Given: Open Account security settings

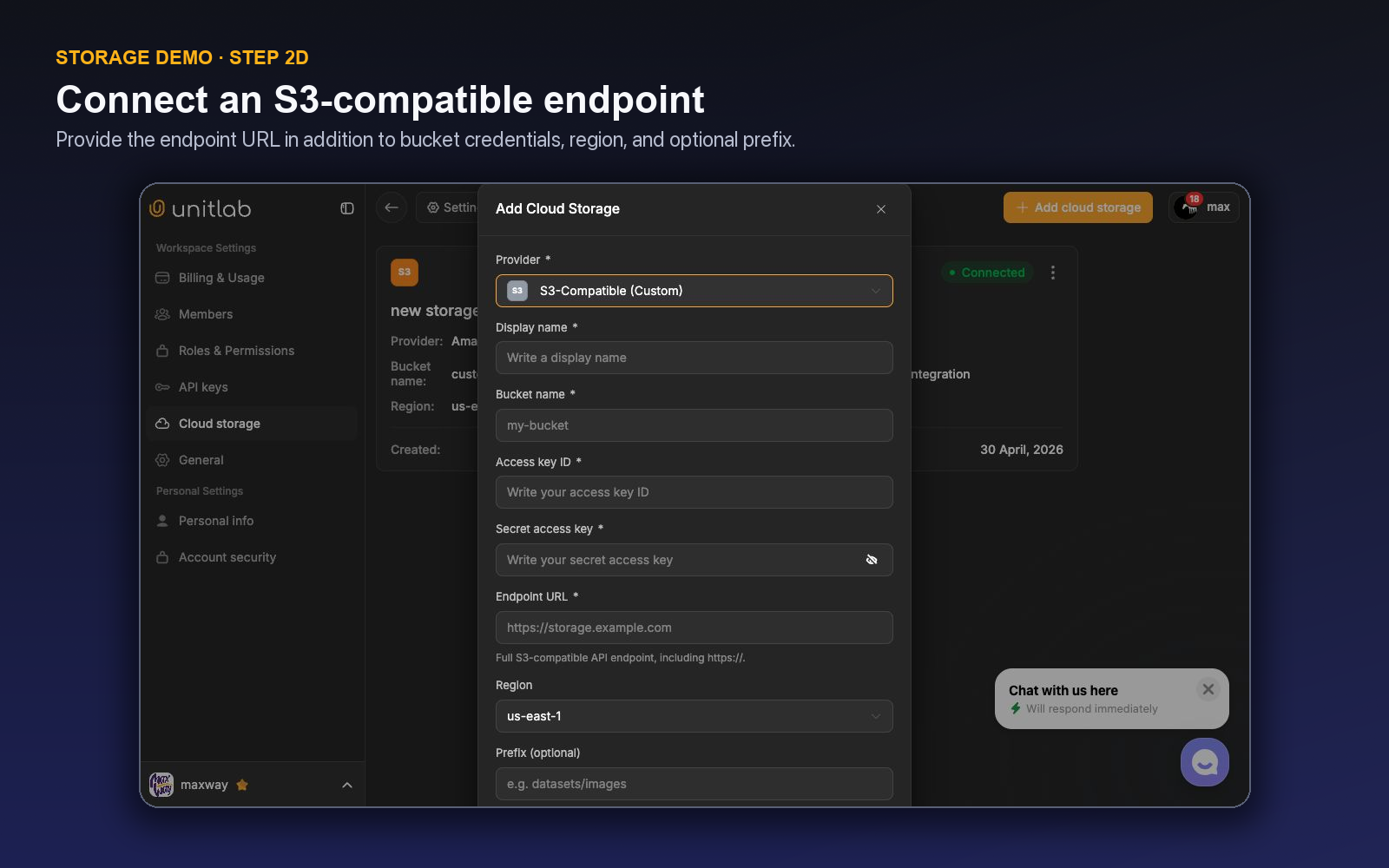Looking at the screenshot, I should [x=252, y=557].
